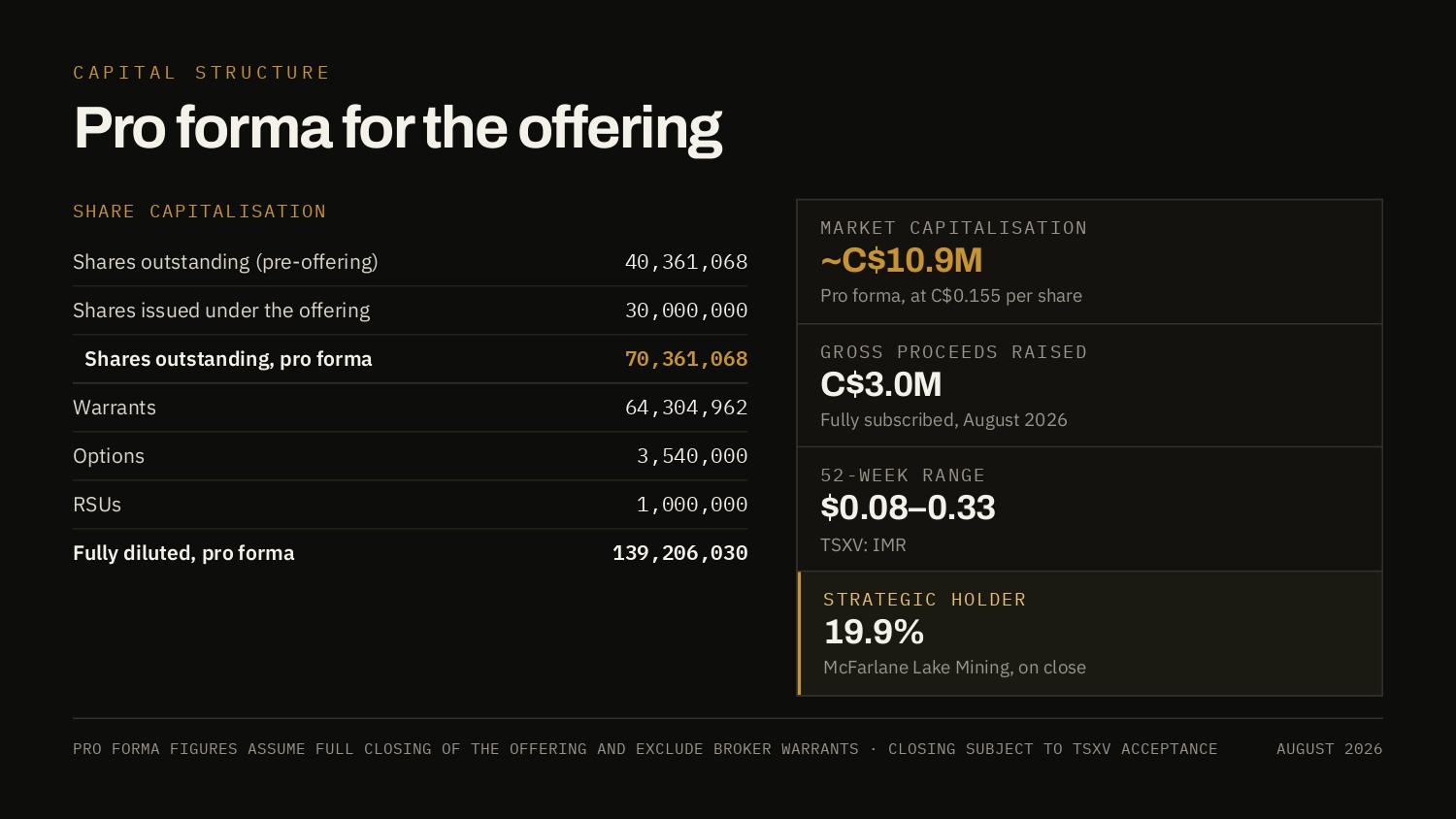
Task: Click the ~C$10.9M market capitalisation figure
Action: tap(902, 260)
